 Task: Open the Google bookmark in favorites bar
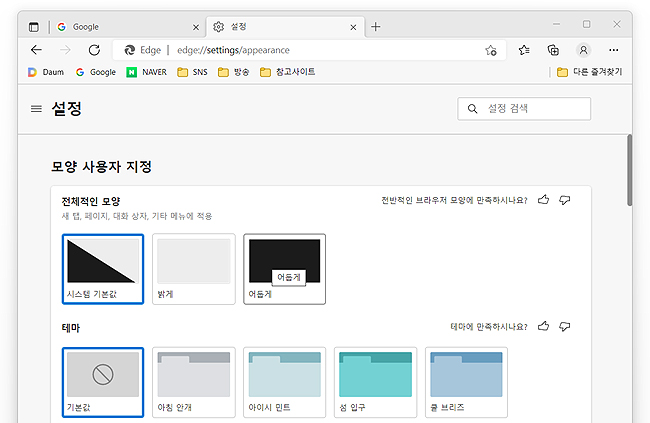tap(96, 72)
